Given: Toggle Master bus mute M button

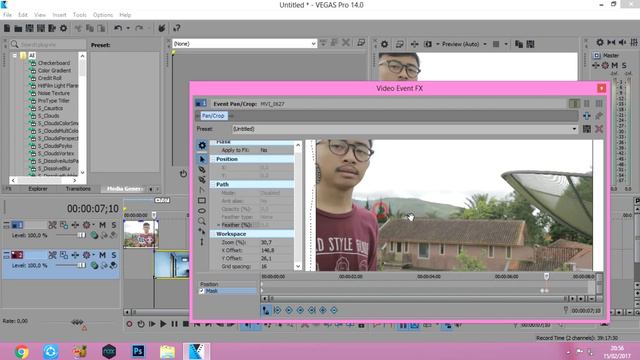Looking at the screenshot, I should coord(615,65).
